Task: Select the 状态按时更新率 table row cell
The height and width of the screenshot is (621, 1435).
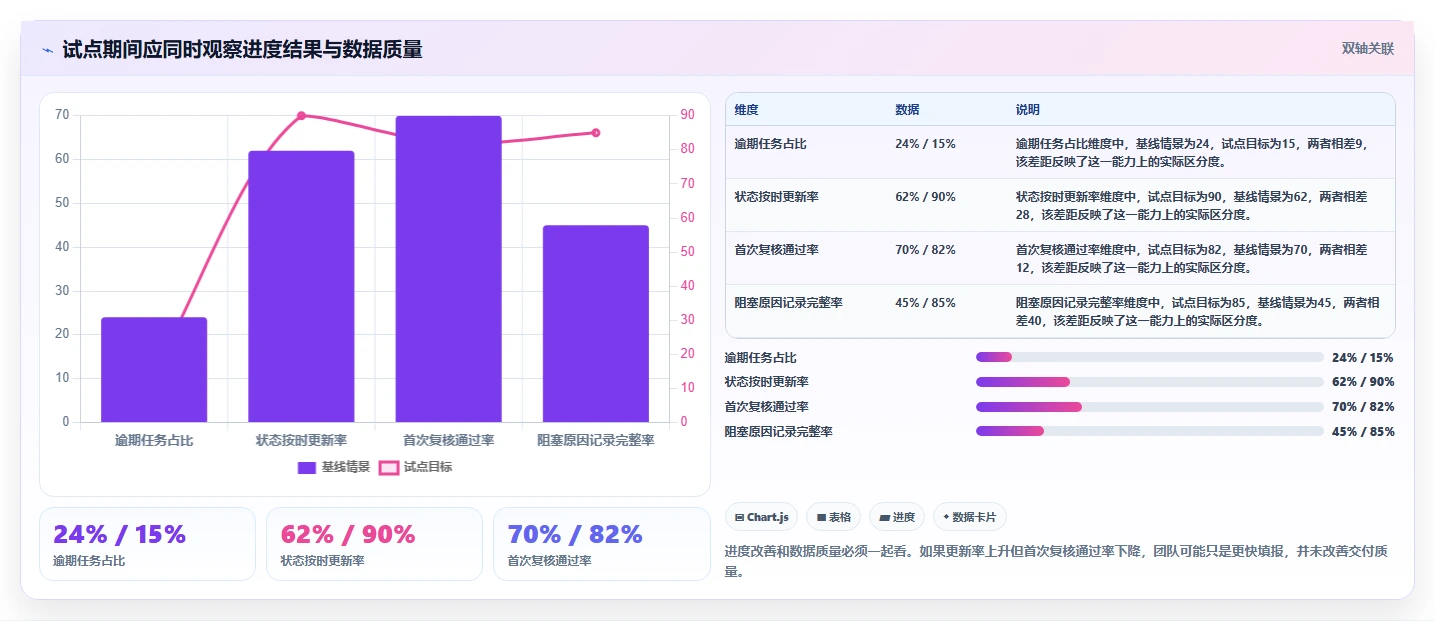Action: point(806,205)
